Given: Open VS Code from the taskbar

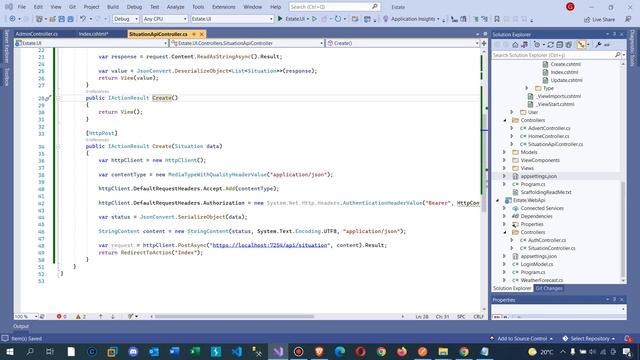Looking at the screenshot, I should [x=237, y=351].
